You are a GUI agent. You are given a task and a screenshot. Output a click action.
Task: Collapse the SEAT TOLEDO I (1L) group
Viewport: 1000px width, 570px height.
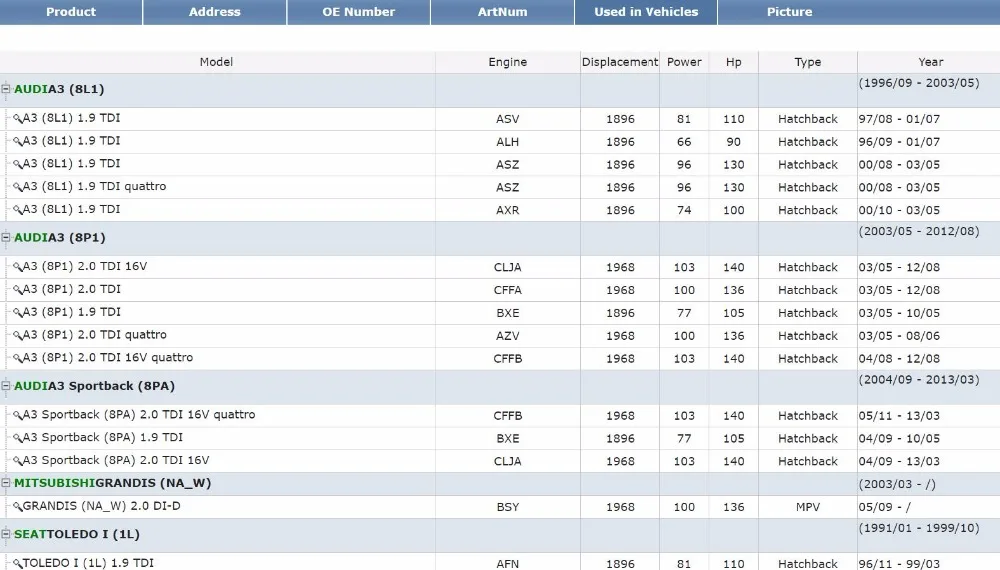6,534
